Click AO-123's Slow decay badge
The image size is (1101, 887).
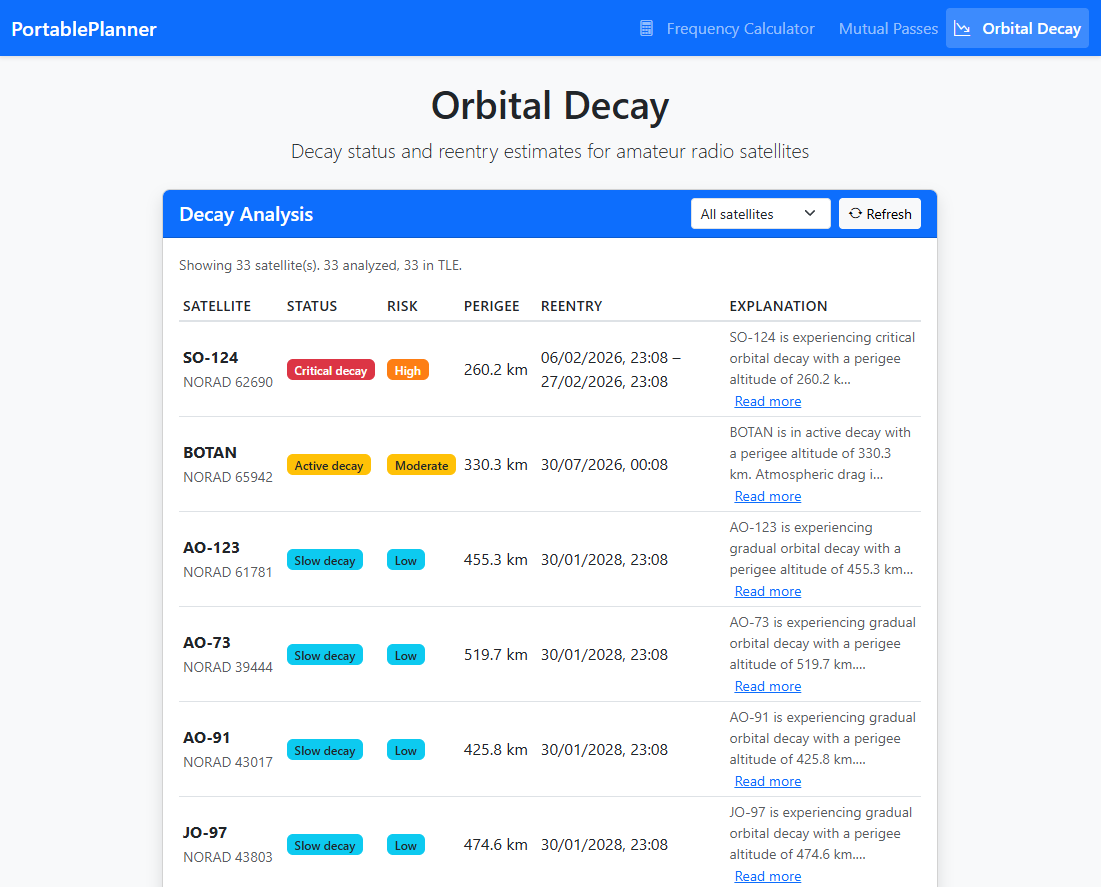[x=324, y=560]
